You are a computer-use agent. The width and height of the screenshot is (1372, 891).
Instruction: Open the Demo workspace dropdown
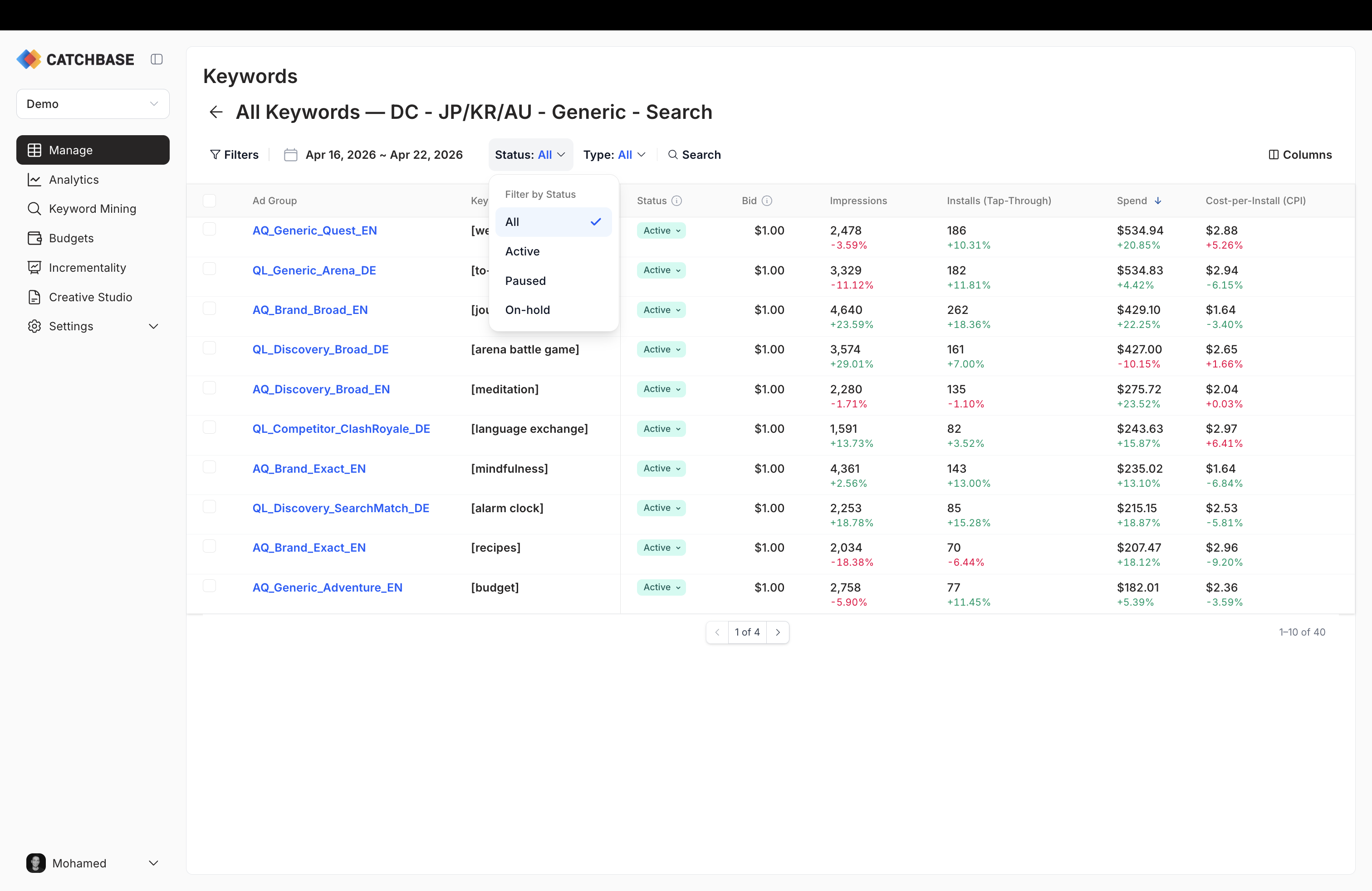(x=92, y=104)
